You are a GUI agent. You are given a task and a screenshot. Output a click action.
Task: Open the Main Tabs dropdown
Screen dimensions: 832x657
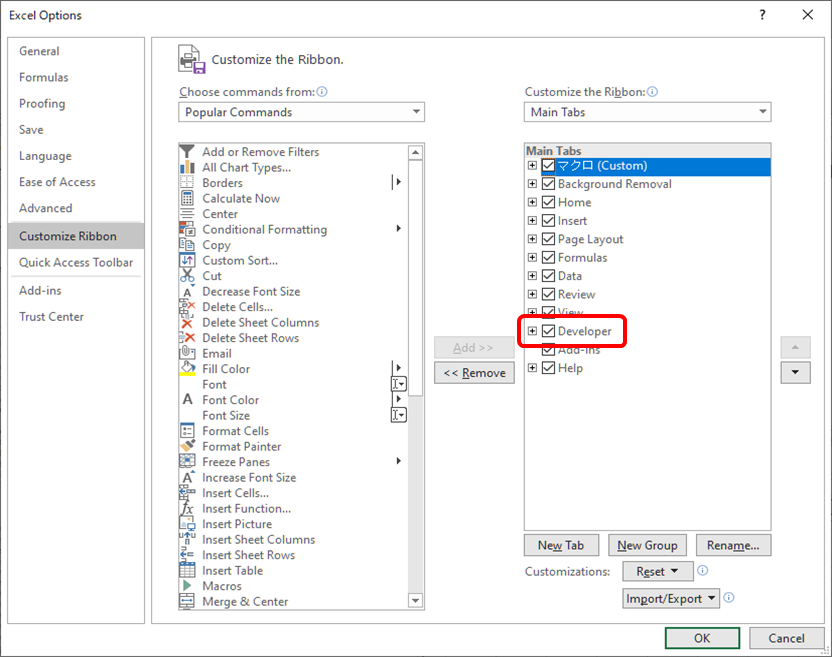tap(647, 112)
